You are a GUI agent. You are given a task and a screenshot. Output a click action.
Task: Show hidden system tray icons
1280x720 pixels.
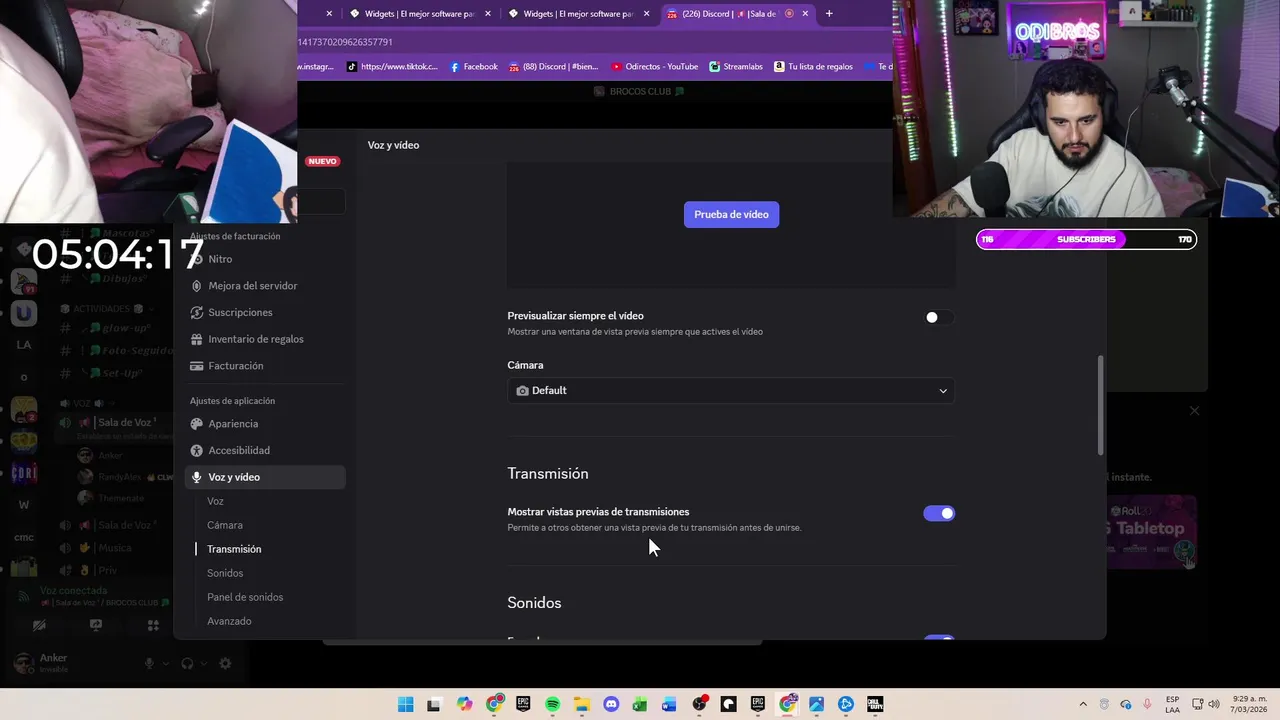point(1083,704)
